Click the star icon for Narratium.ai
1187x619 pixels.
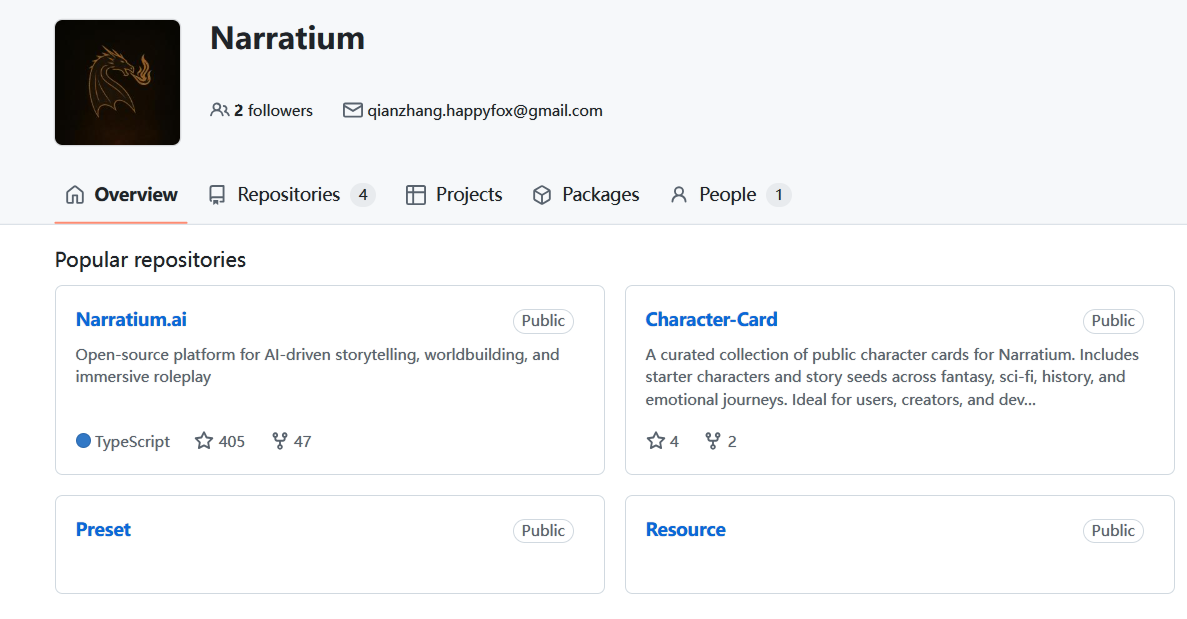pos(204,440)
